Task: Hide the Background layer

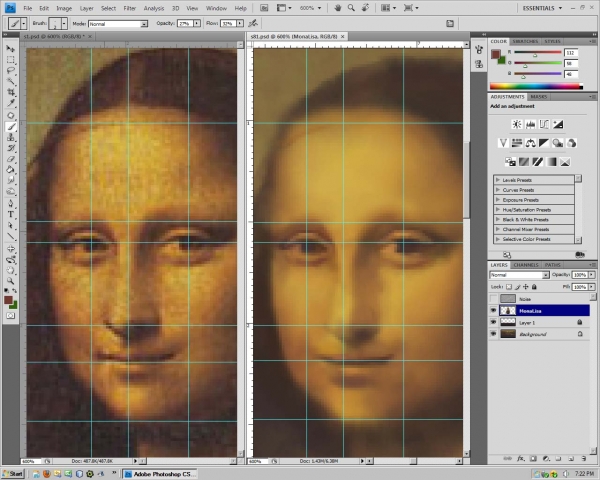Action: (x=494, y=334)
